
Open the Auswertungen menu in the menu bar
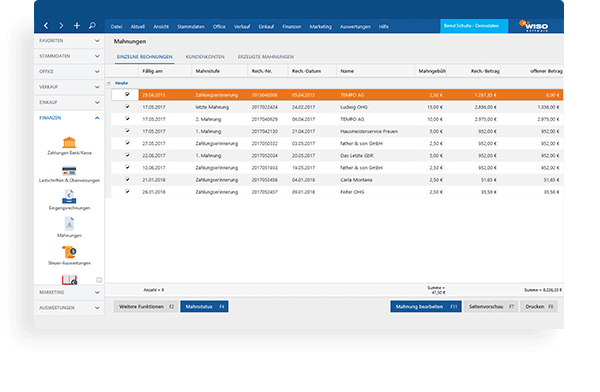tap(355, 27)
